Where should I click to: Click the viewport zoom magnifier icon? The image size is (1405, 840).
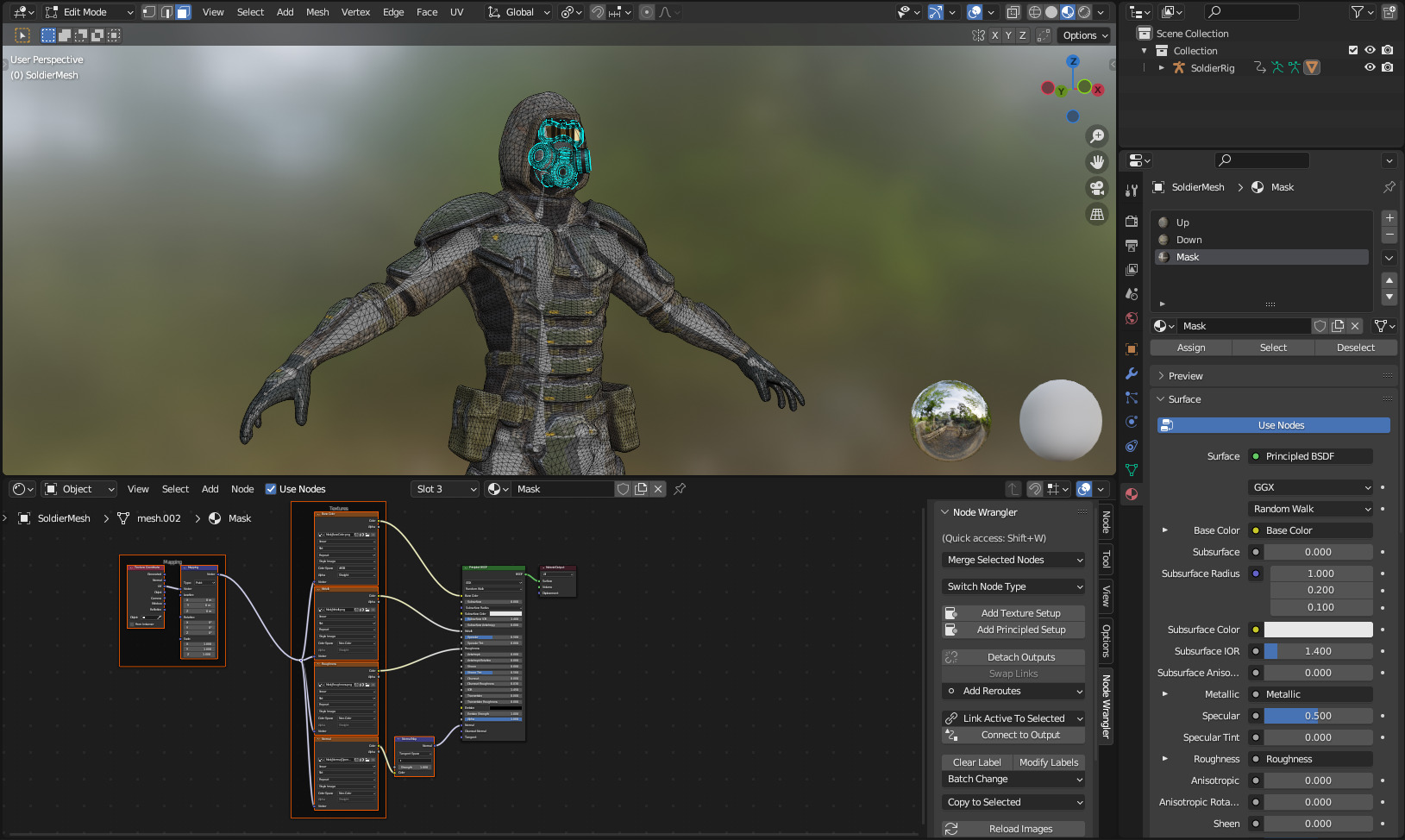click(1097, 136)
